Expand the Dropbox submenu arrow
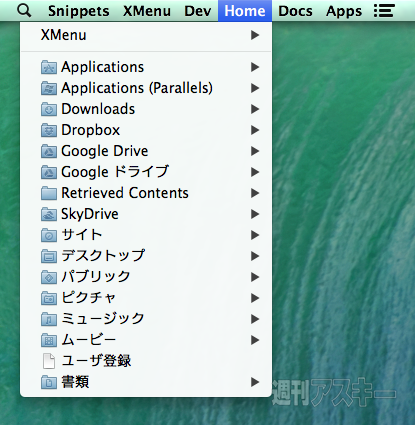The height and width of the screenshot is (425, 415). (255, 130)
